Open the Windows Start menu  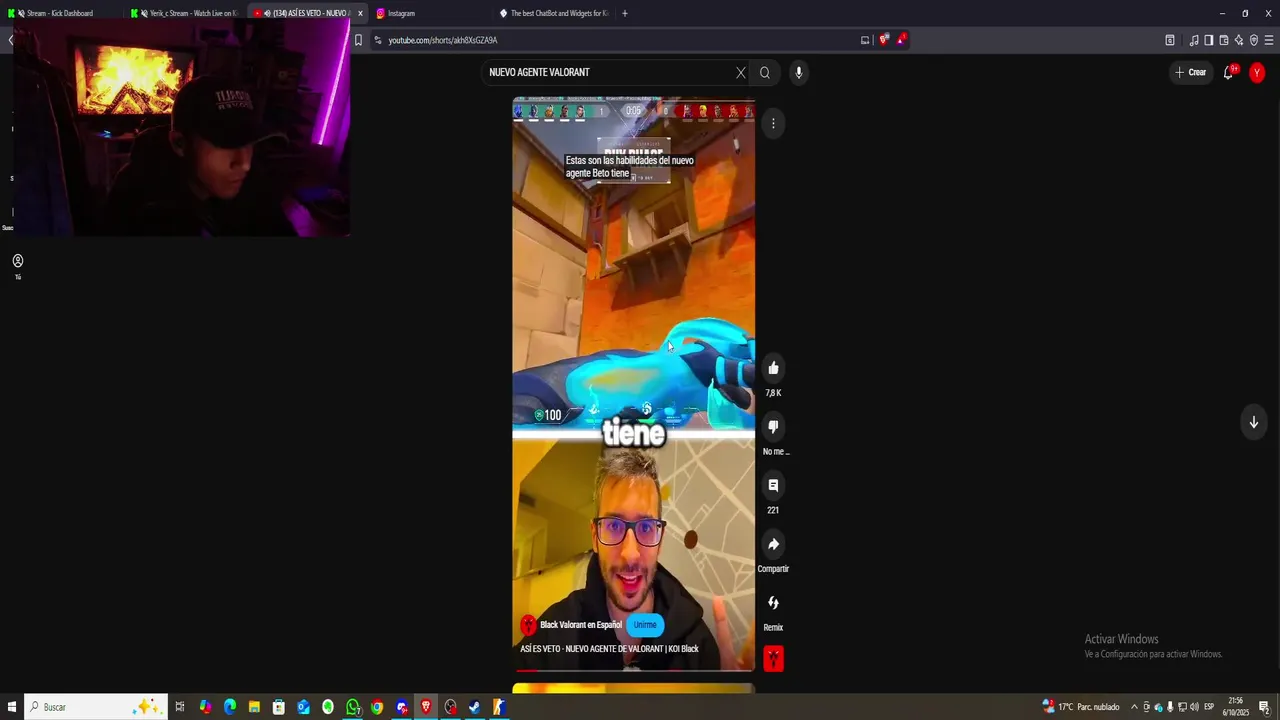(x=12, y=707)
